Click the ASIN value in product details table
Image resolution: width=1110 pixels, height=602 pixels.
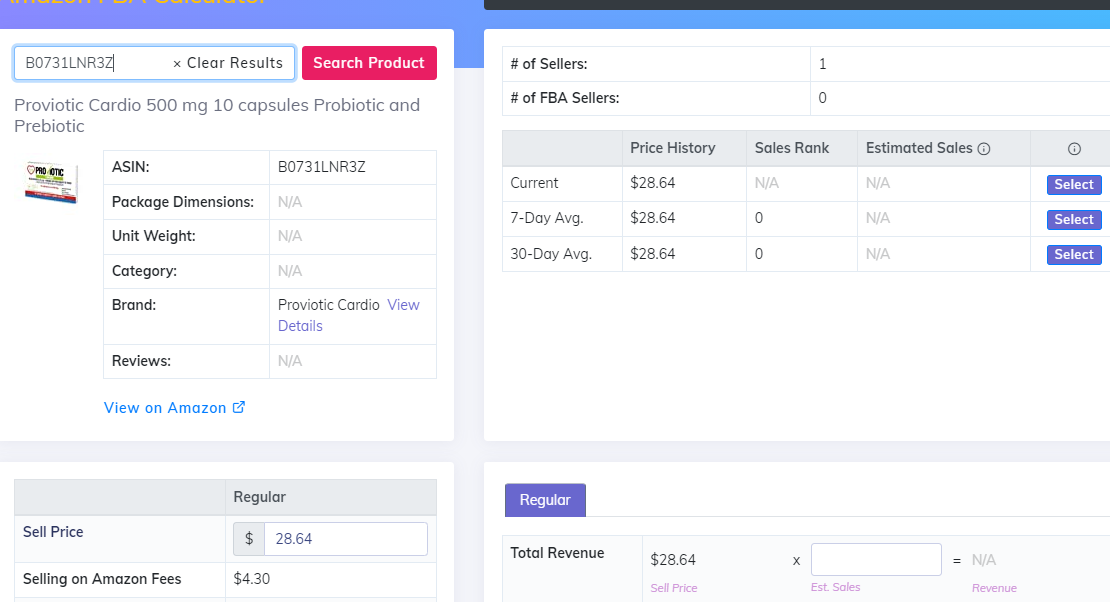[321, 167]
